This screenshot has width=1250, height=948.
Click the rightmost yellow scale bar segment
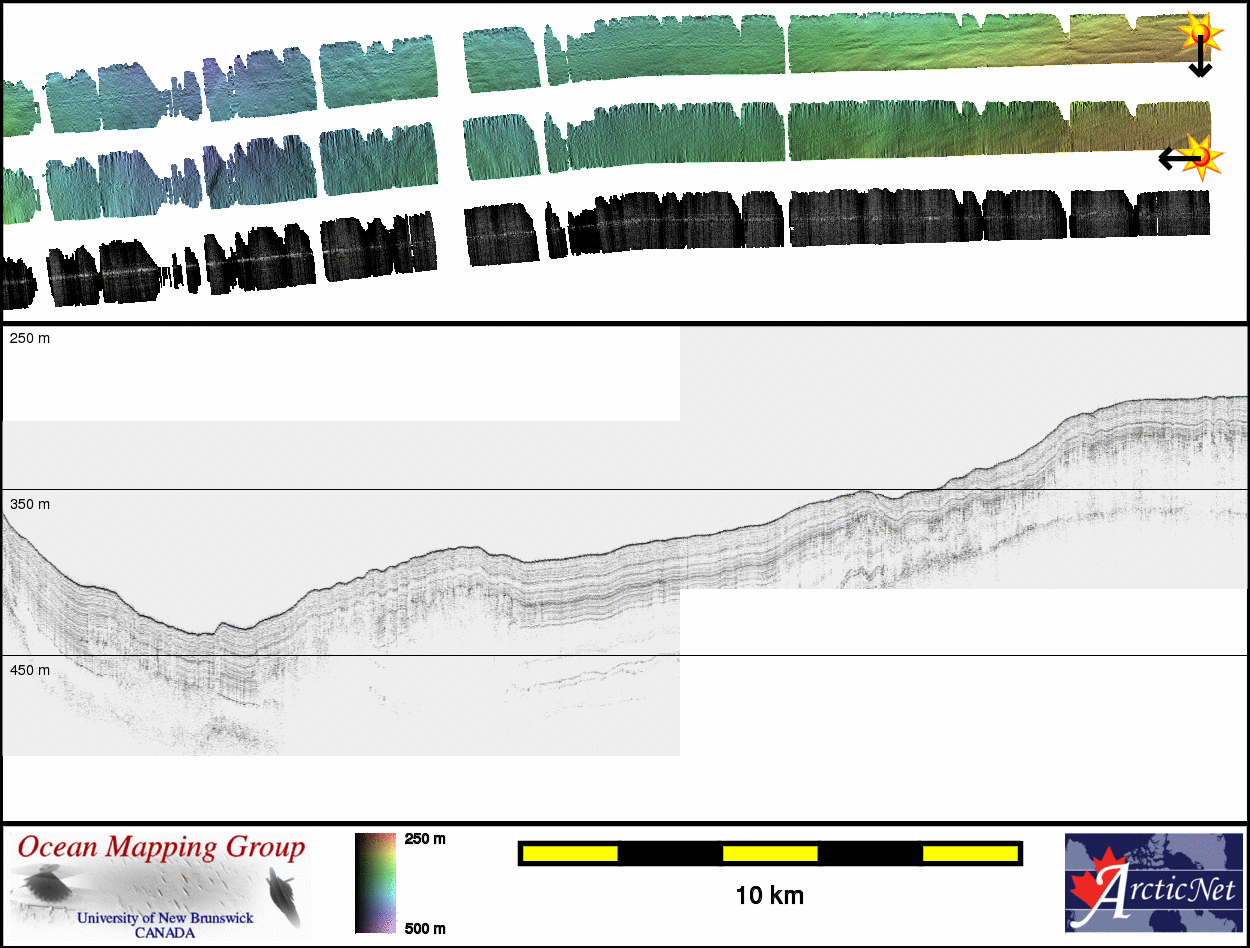[x=969, y=853]
